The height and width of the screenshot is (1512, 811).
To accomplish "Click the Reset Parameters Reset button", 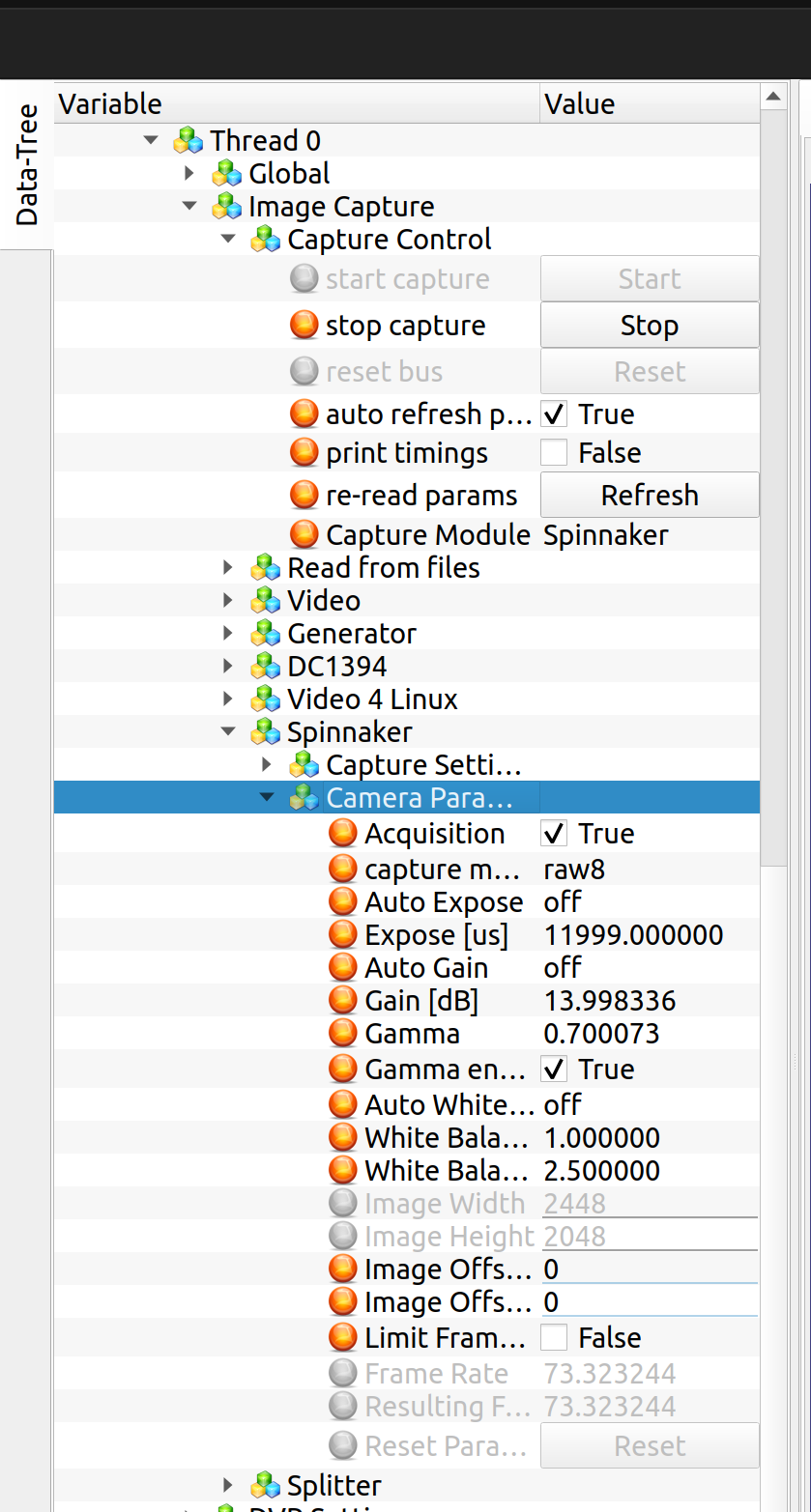I will pos(650,1446).
